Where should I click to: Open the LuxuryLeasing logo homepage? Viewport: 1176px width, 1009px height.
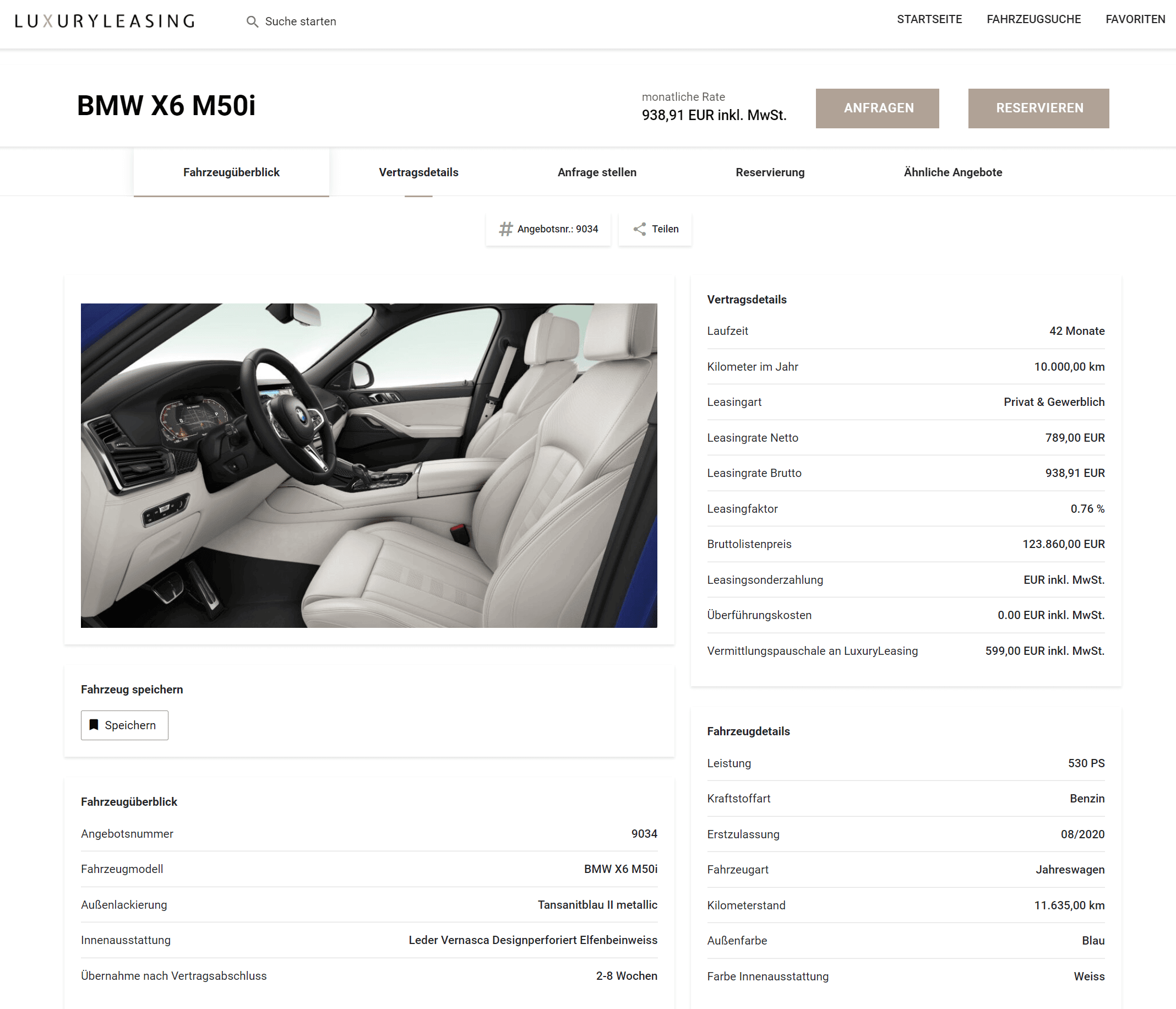click(105, 21)
